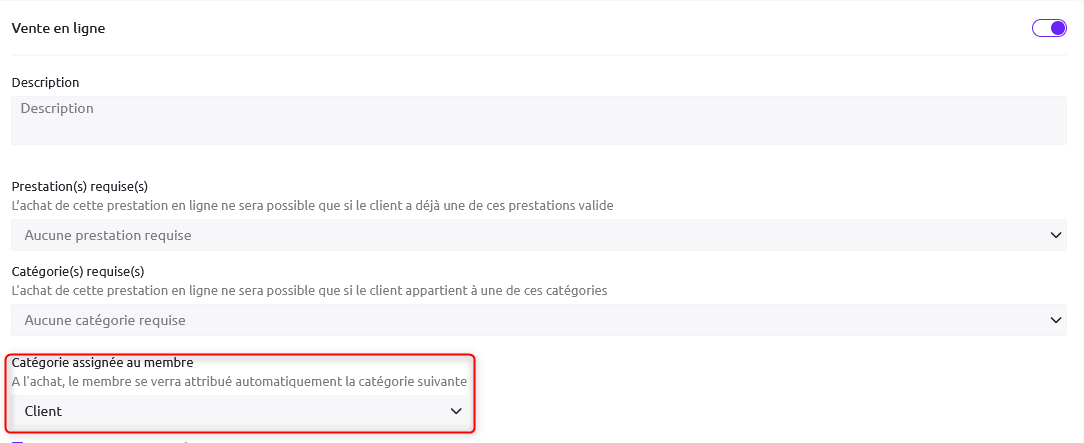Click the Aucune catégorie requise placeholder text

pyautogui.click(x=105, y=320)
